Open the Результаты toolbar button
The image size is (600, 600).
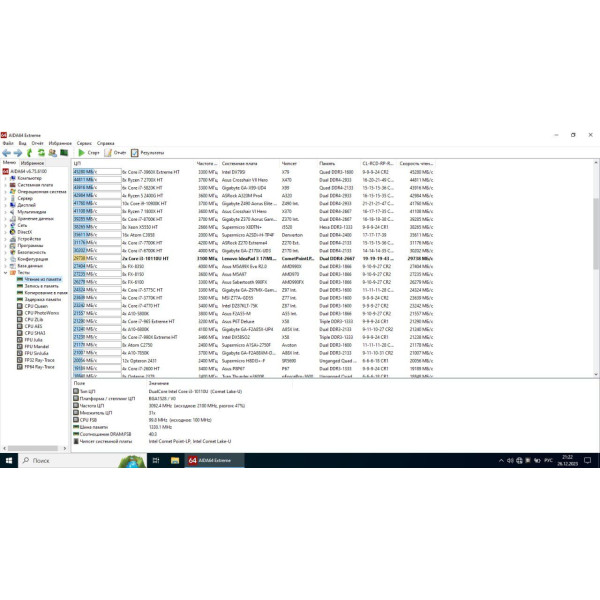click(x=147, y=153)
